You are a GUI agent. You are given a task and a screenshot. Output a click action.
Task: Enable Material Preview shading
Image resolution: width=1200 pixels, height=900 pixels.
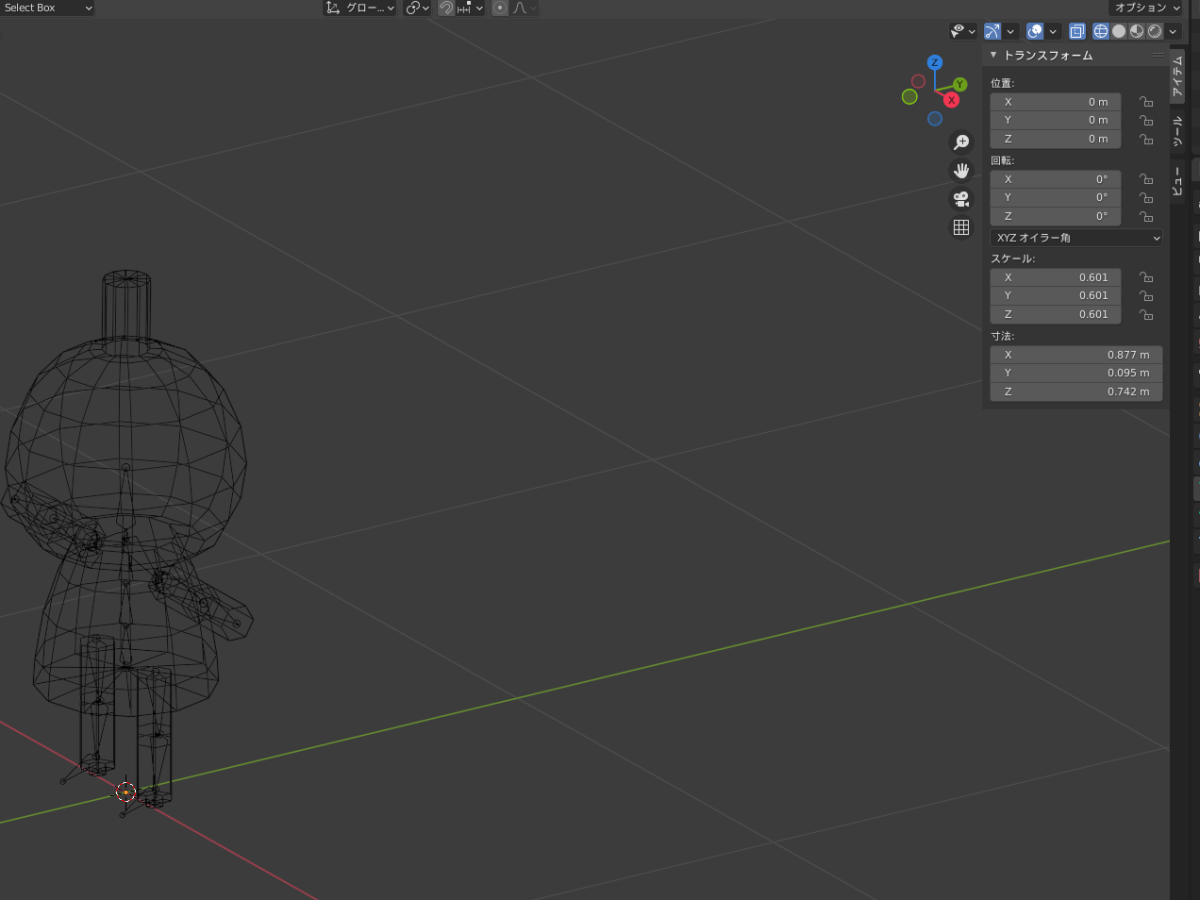1137,31
